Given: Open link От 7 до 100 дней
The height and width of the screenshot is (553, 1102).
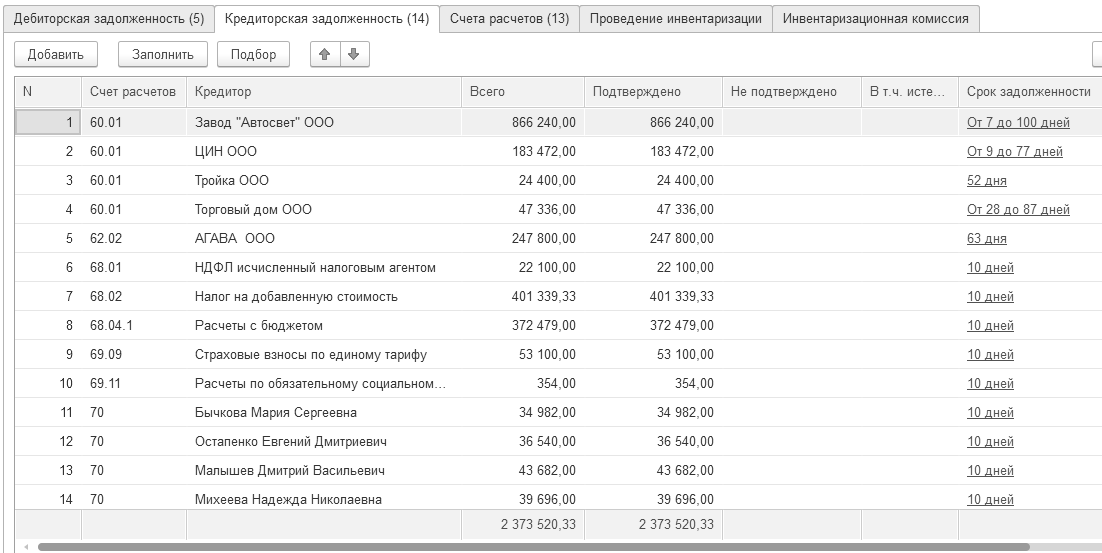Looking at the screenshot, I should click(1018, 122).
